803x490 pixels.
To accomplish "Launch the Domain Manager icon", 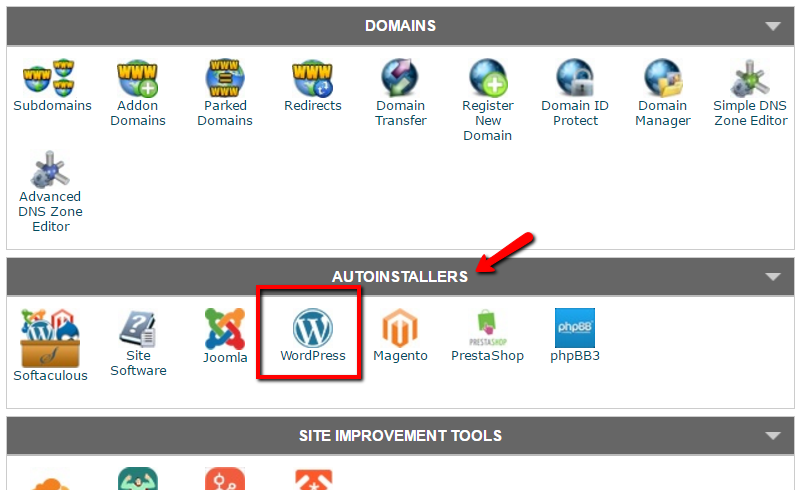I will pos(663,78).
